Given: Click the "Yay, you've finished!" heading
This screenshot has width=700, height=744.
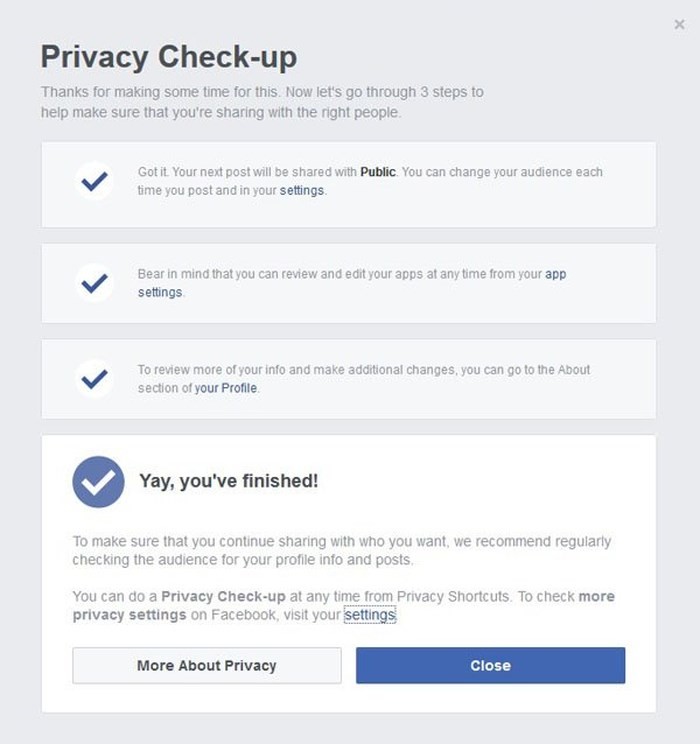Looking at the screenshot, I should coord(229,481).
